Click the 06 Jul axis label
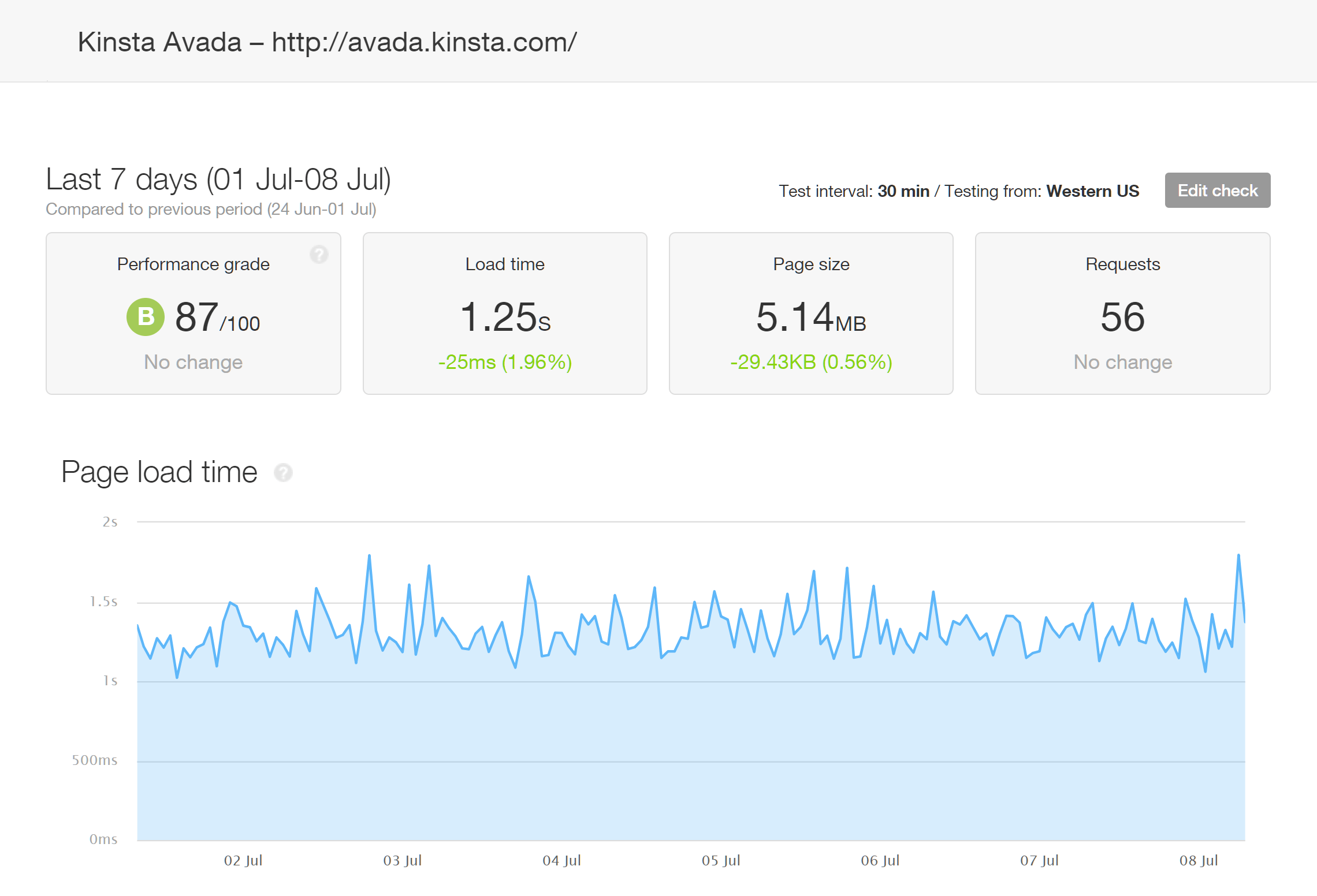 click(x=880, y=860)
